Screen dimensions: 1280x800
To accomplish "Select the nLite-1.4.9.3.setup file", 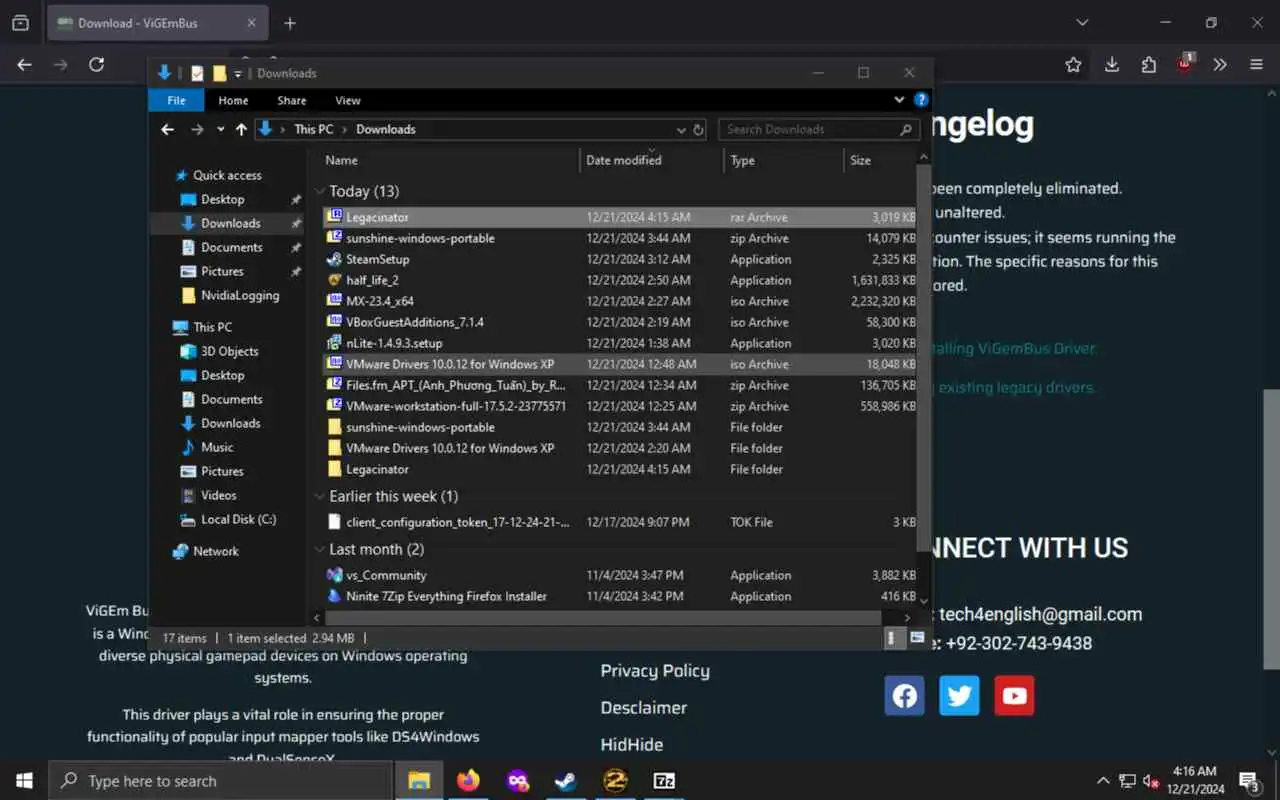I will (x=620, y=343).
